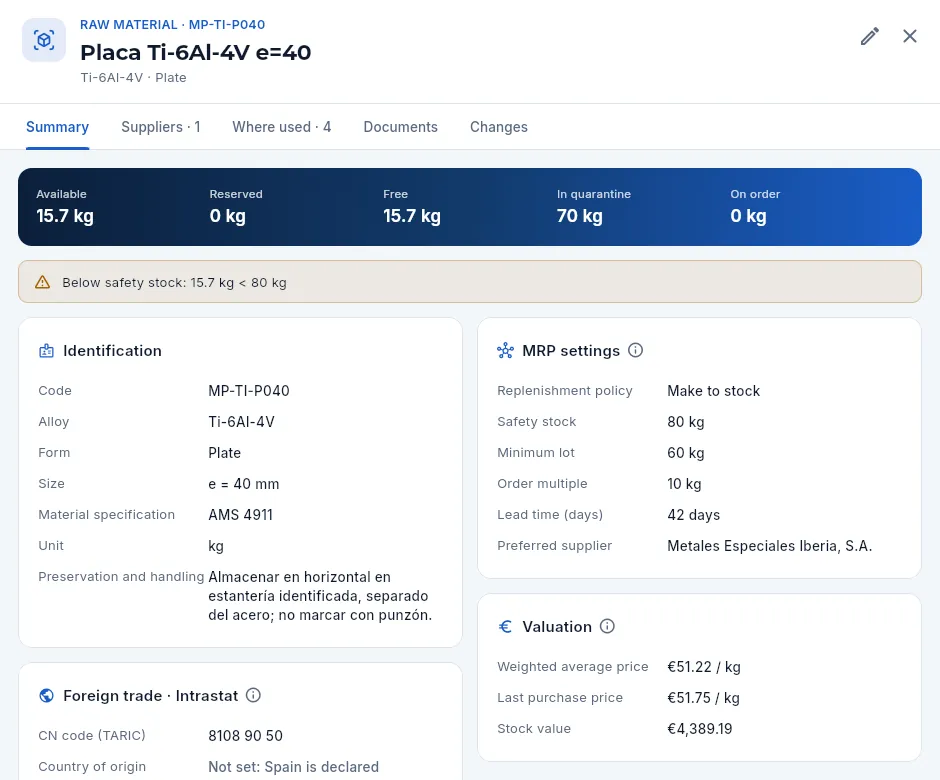Click the Foreign trade globe icon

tap(46, 695)
